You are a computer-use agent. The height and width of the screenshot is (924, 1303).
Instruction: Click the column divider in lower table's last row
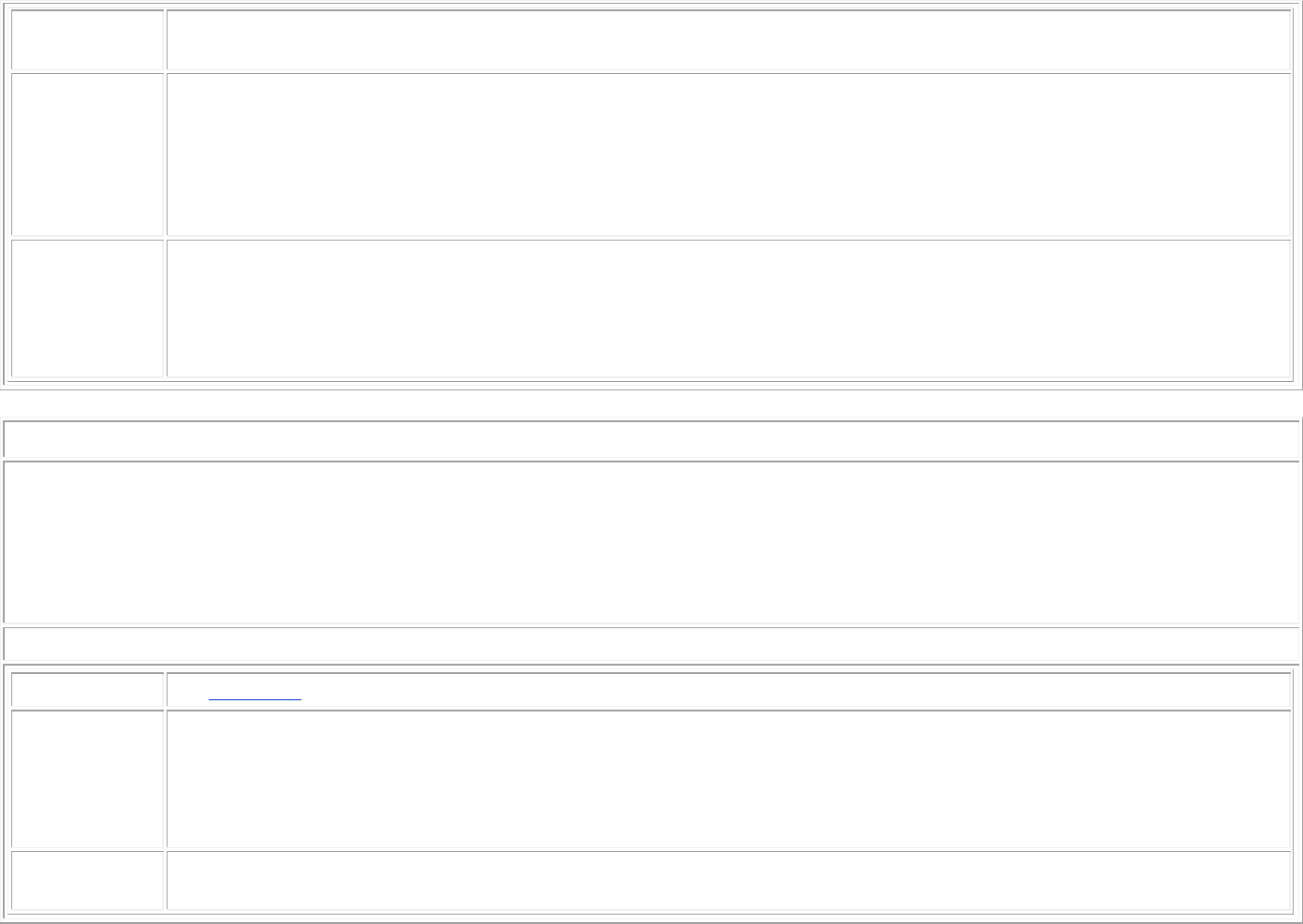(165, 880)
